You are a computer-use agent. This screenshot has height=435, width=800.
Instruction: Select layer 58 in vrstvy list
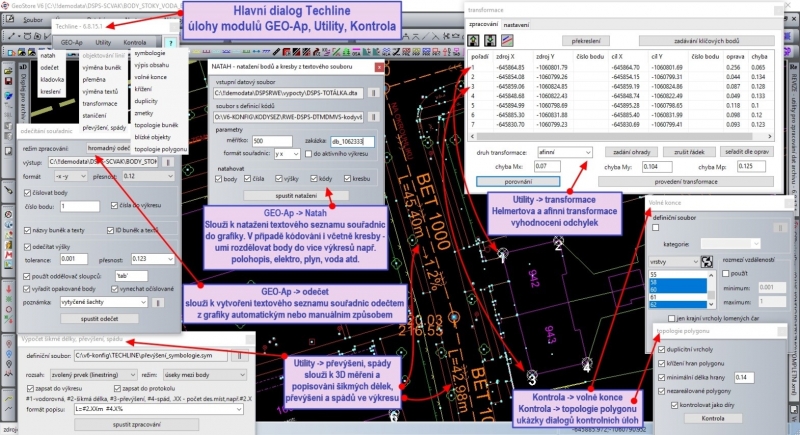click(678, 282)
